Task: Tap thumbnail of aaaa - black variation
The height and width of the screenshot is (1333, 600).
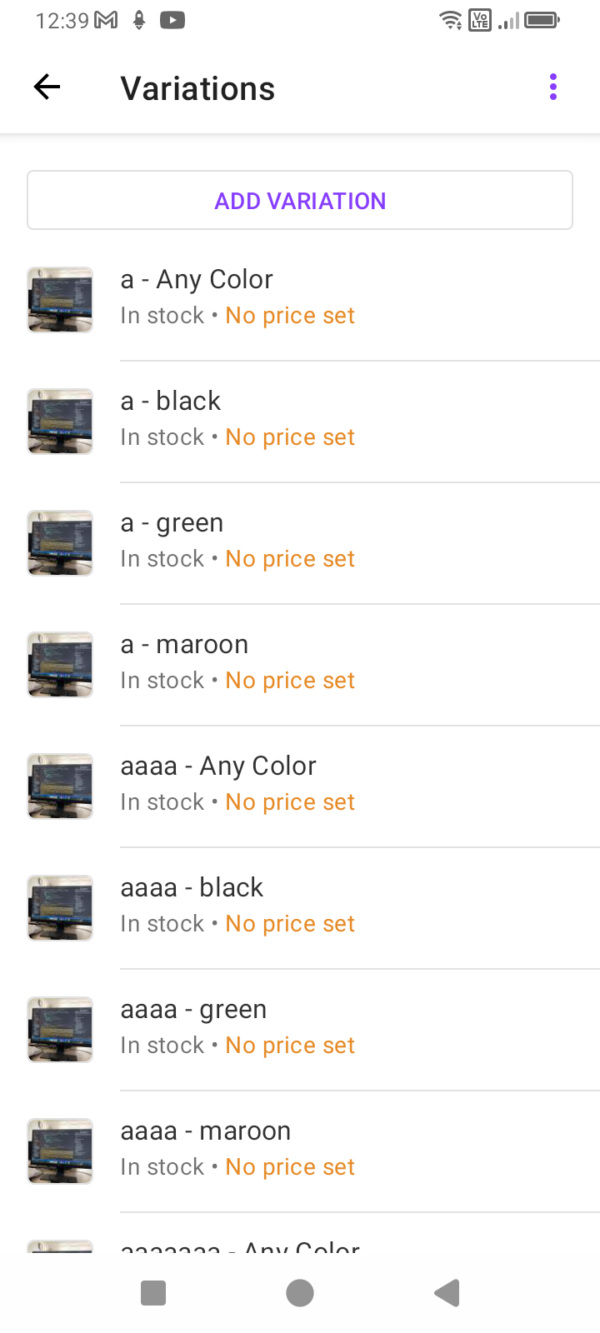Action: coord(60,908)
